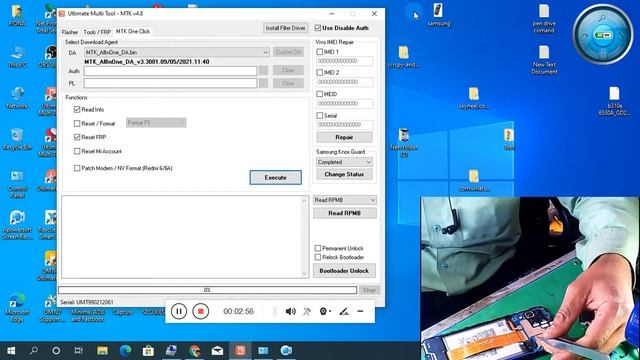Open File Explorer from the taskbar

tap(102, 351)
